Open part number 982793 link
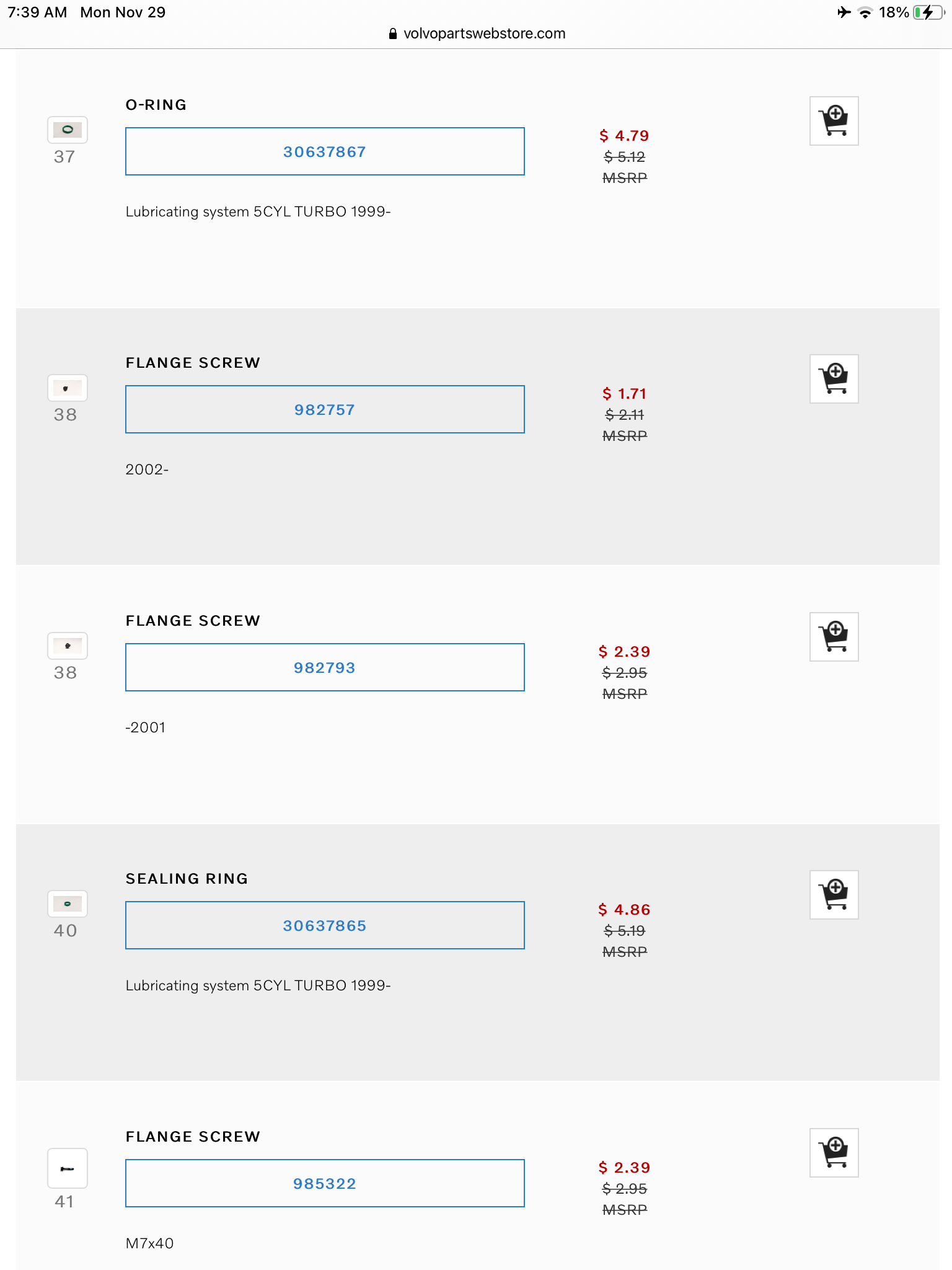Viewport: 952px width, 1270px height. (325, 668)
